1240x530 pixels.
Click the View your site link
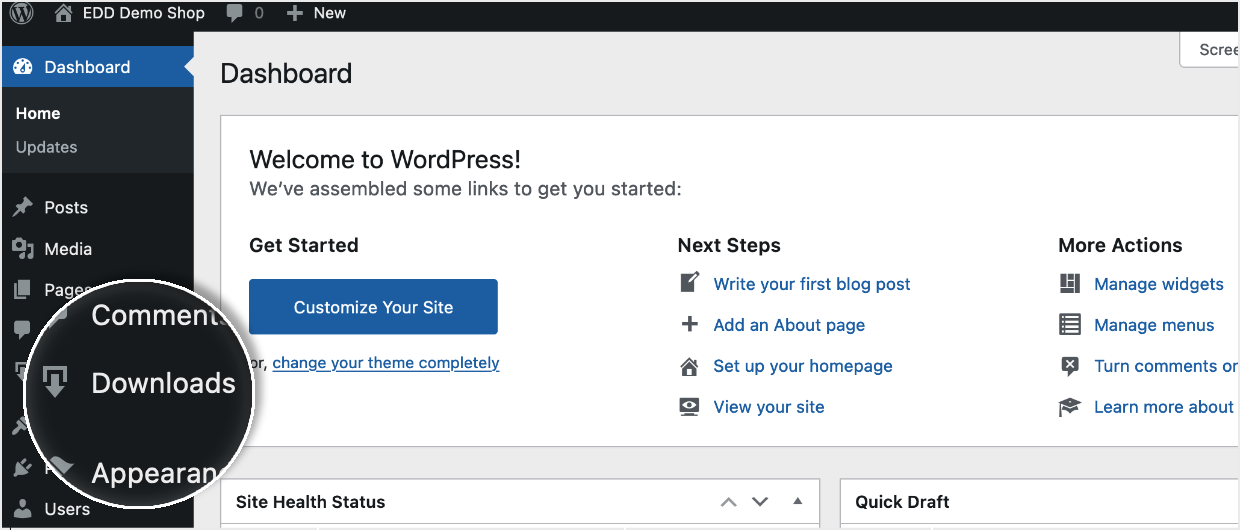pyautogui.click(x=768, y=407)
